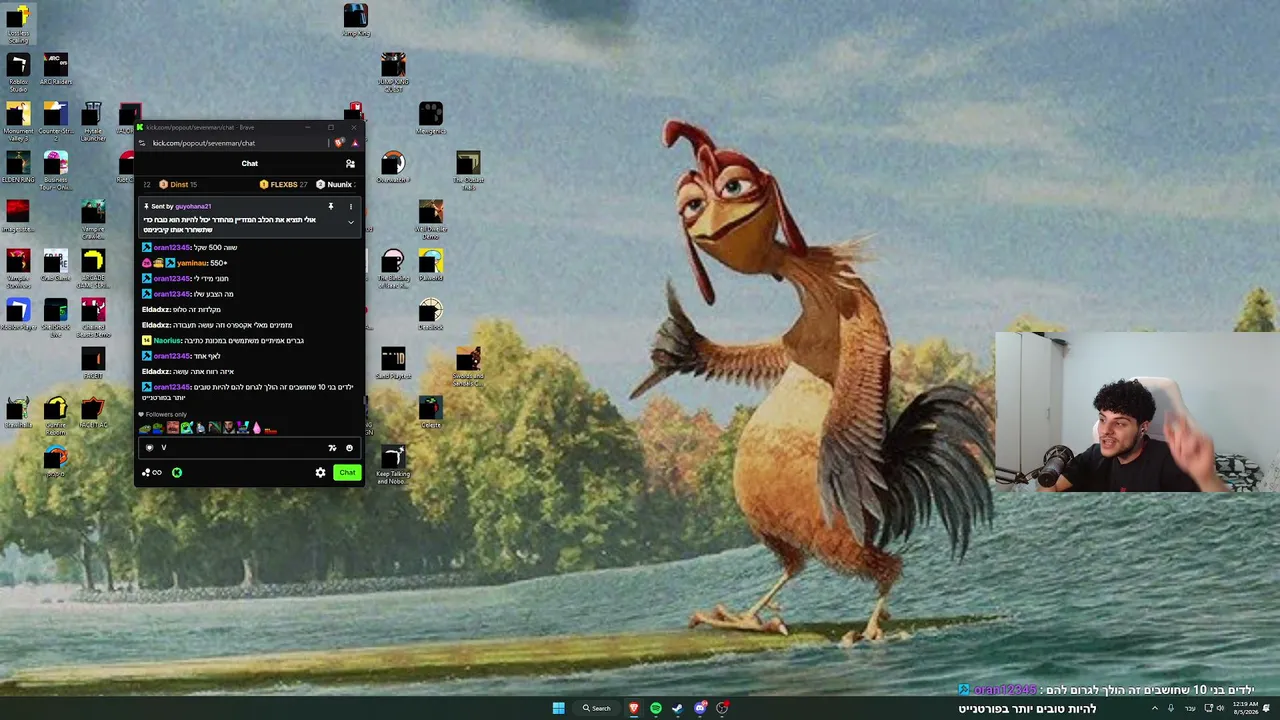
Task: Open the Roblox Player shortcut
Action: click(18, 315)
